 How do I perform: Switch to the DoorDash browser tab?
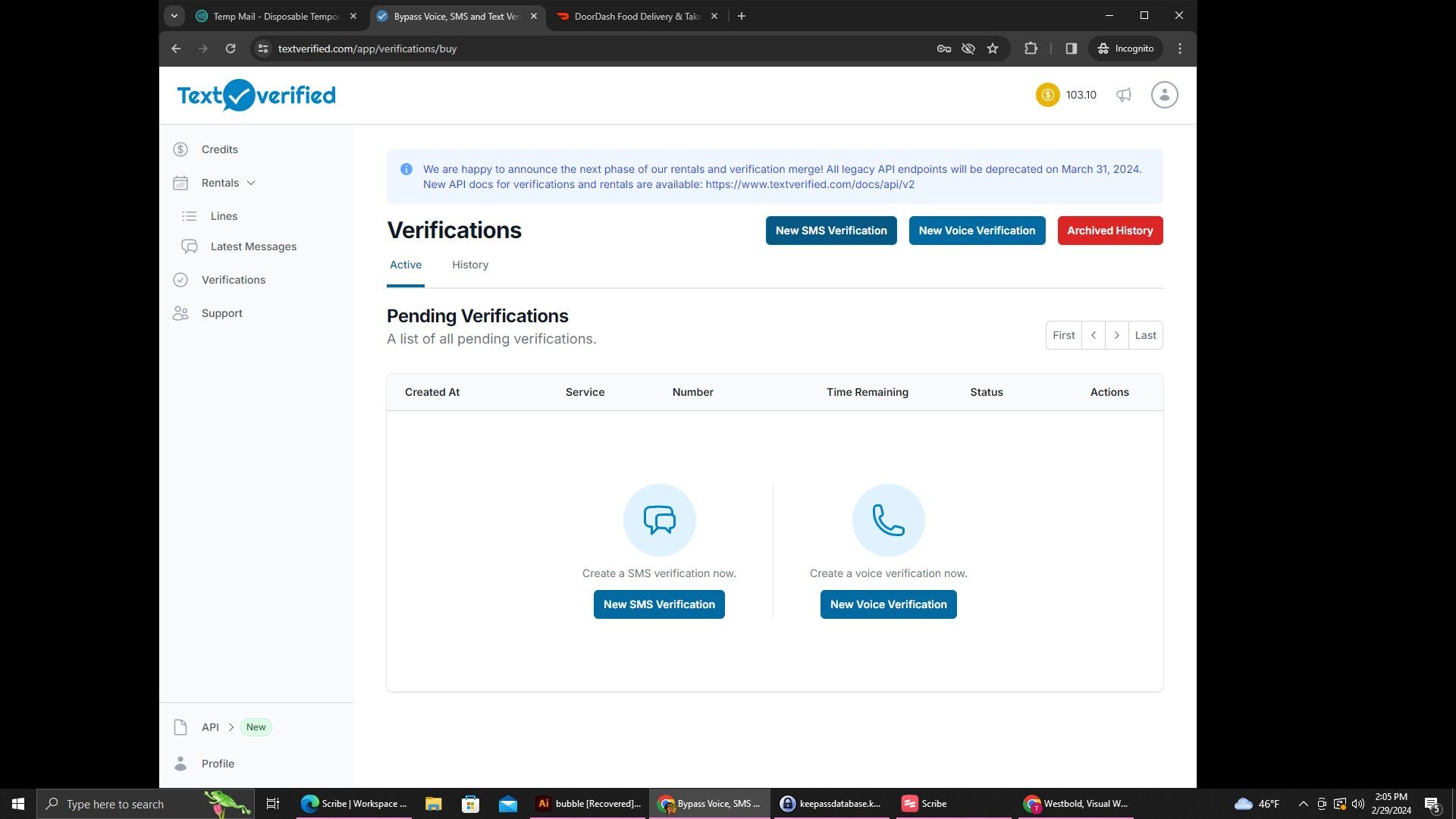point(635,16)
